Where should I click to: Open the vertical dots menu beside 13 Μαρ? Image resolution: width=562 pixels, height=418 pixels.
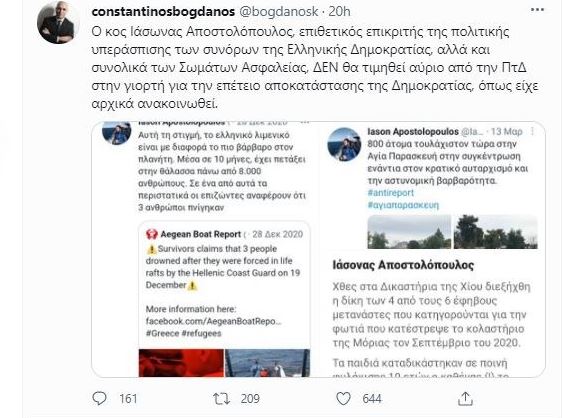point(533,132)
